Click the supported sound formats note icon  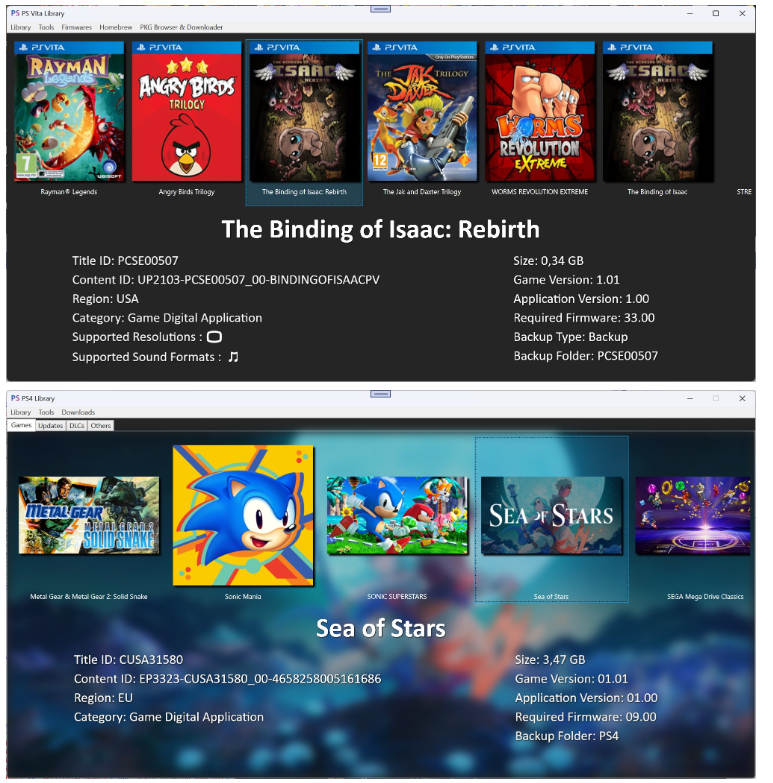point(232,356)
